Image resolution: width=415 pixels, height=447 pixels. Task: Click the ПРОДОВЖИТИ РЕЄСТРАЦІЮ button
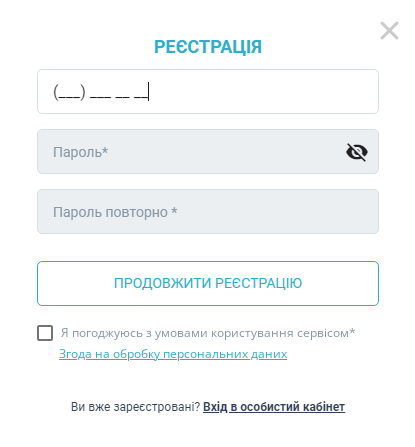[x=208, y=283]
